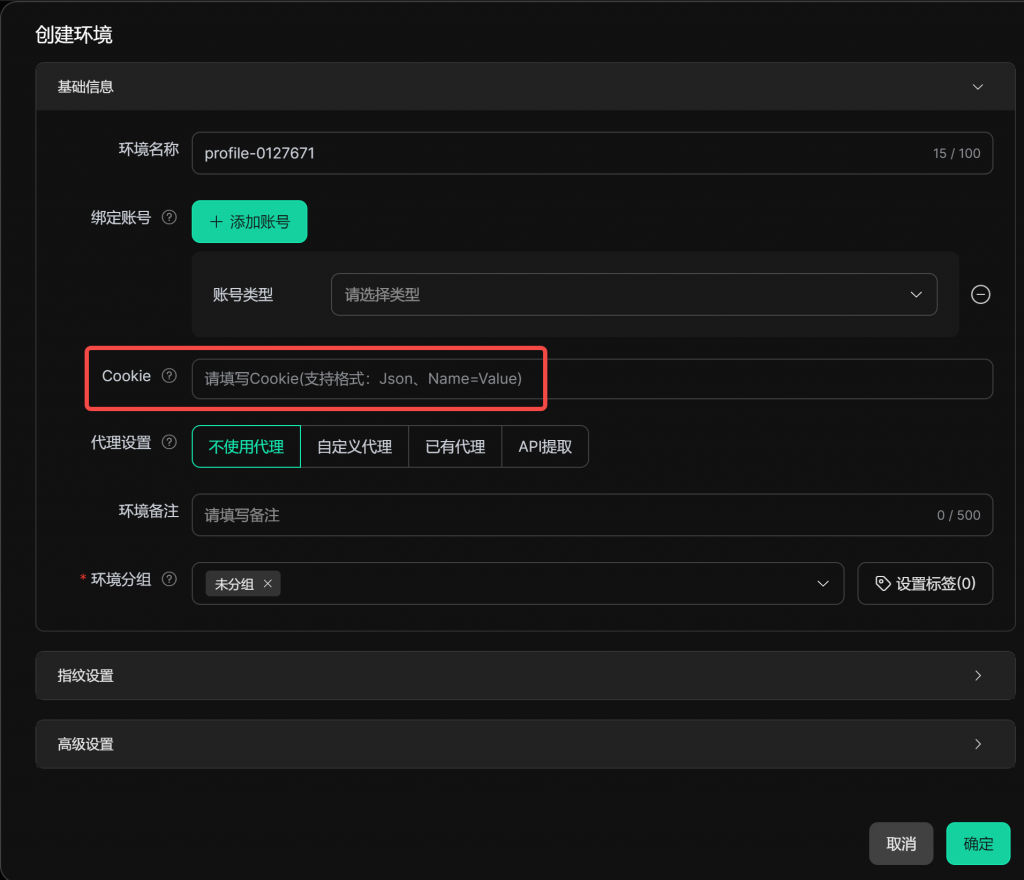Remove the 未分组 tag with its x
The width and height of the screenshot is (1024, 880).
click(x=267, y=584)
